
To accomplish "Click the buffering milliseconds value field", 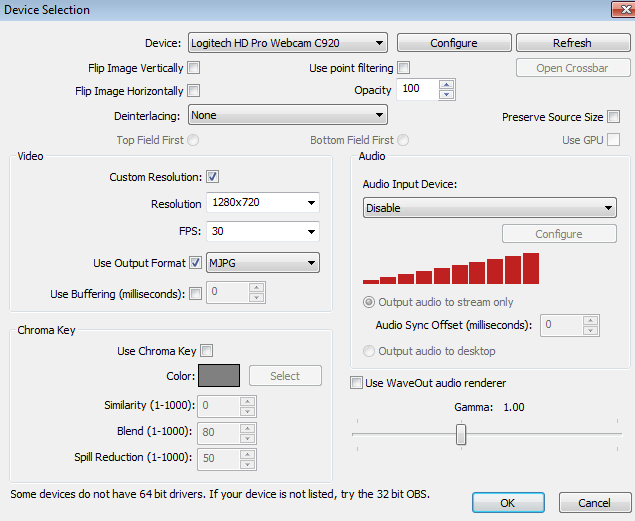I will 228,292.
